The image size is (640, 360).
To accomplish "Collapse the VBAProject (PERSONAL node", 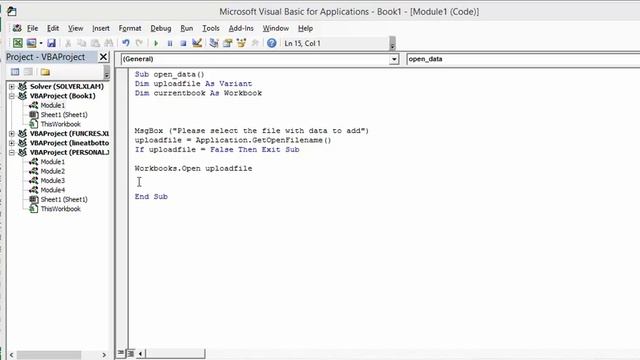I will (12, 152).
